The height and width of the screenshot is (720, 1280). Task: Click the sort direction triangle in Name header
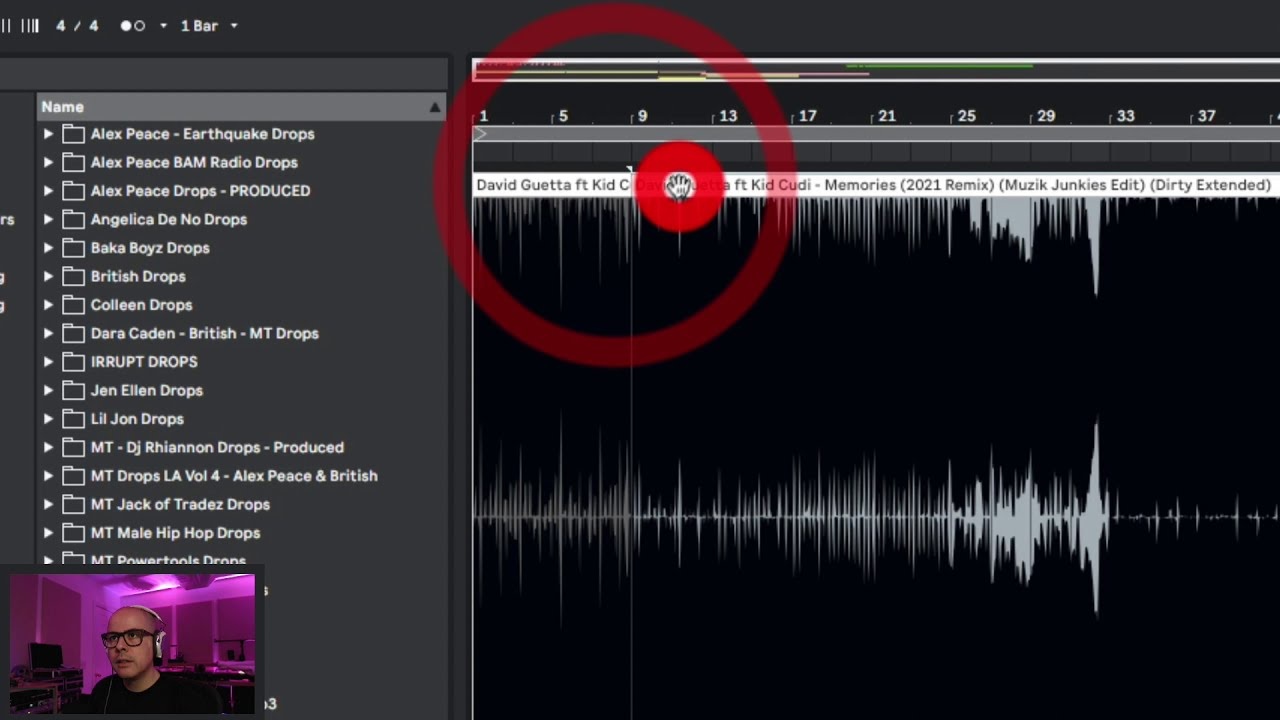[435, 107]
